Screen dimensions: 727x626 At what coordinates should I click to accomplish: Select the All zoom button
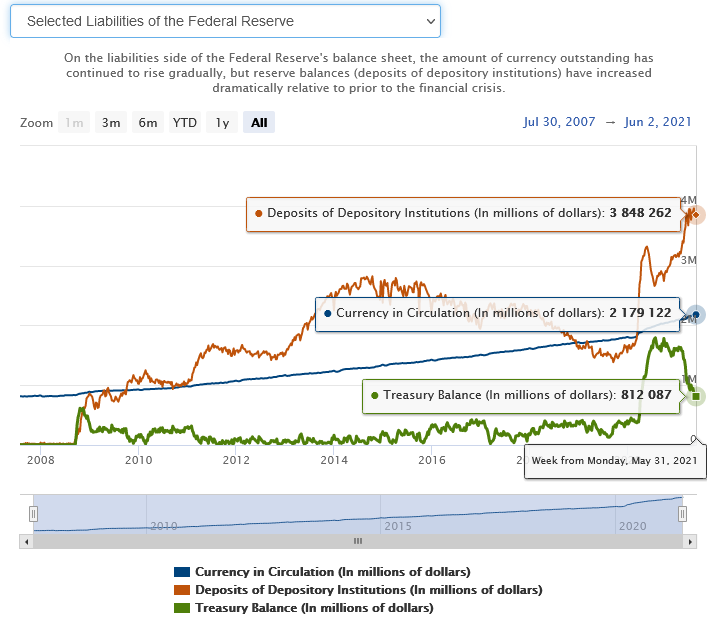[259, 122]
